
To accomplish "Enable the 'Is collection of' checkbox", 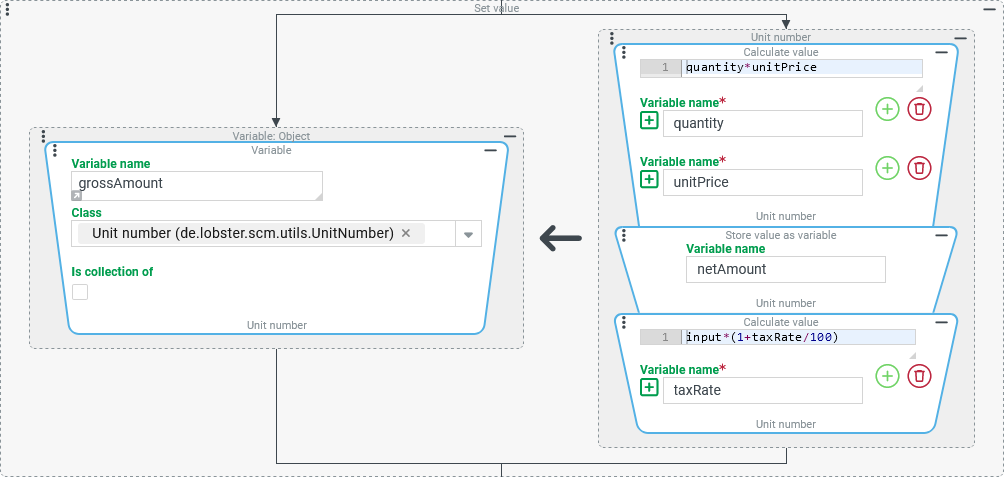I will coord(80,292).
